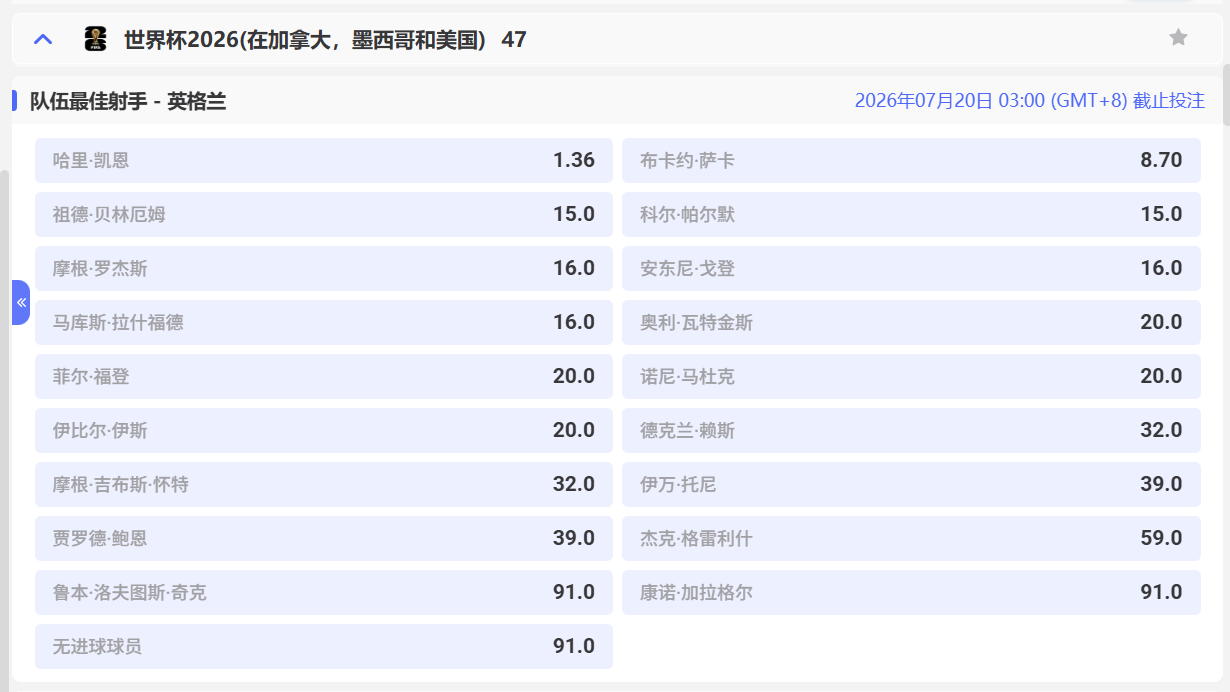Image resolution: width=1230 pixels, height=692 pixels.
Task: Select 布卡约·萨卡 at odds 8.70
Action: click(911, 159)
